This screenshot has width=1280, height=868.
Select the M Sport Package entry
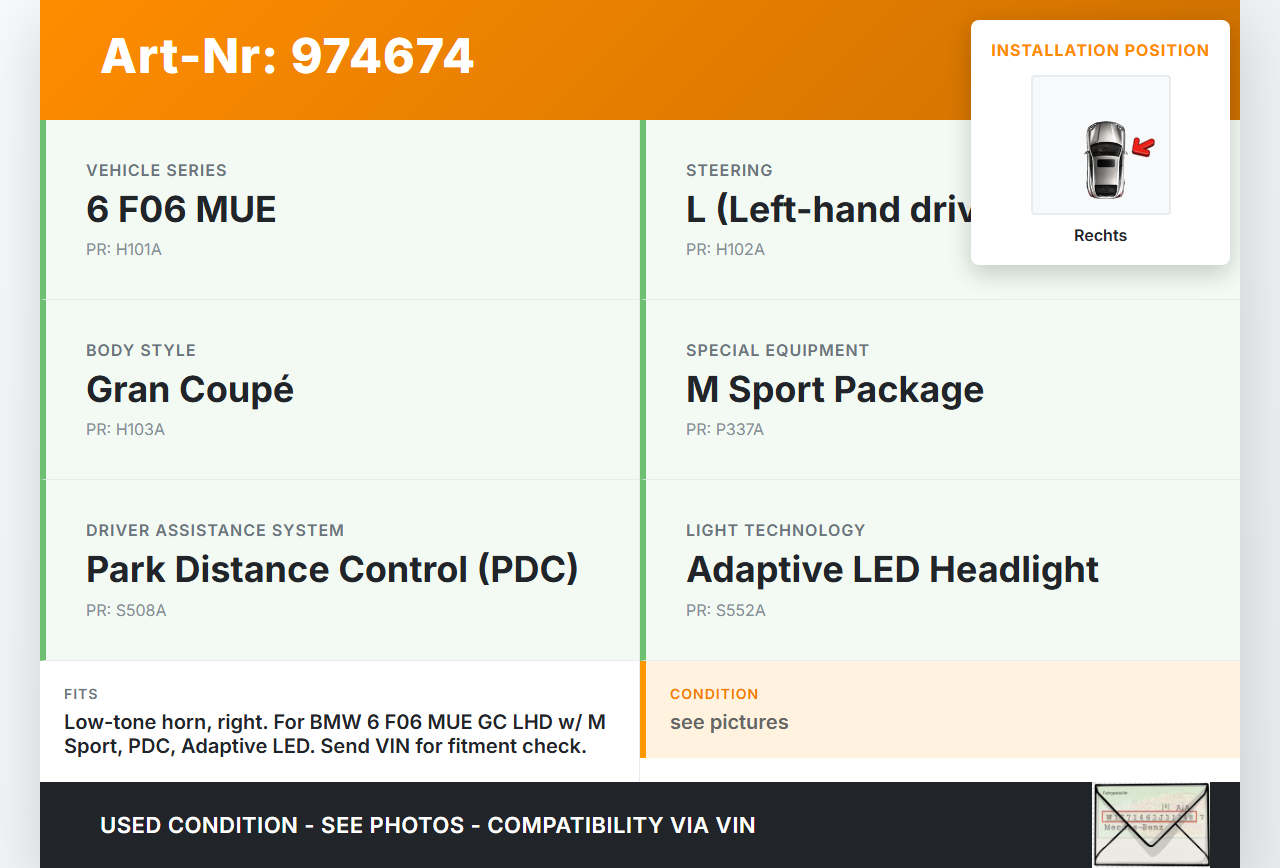tap(834, 389)
